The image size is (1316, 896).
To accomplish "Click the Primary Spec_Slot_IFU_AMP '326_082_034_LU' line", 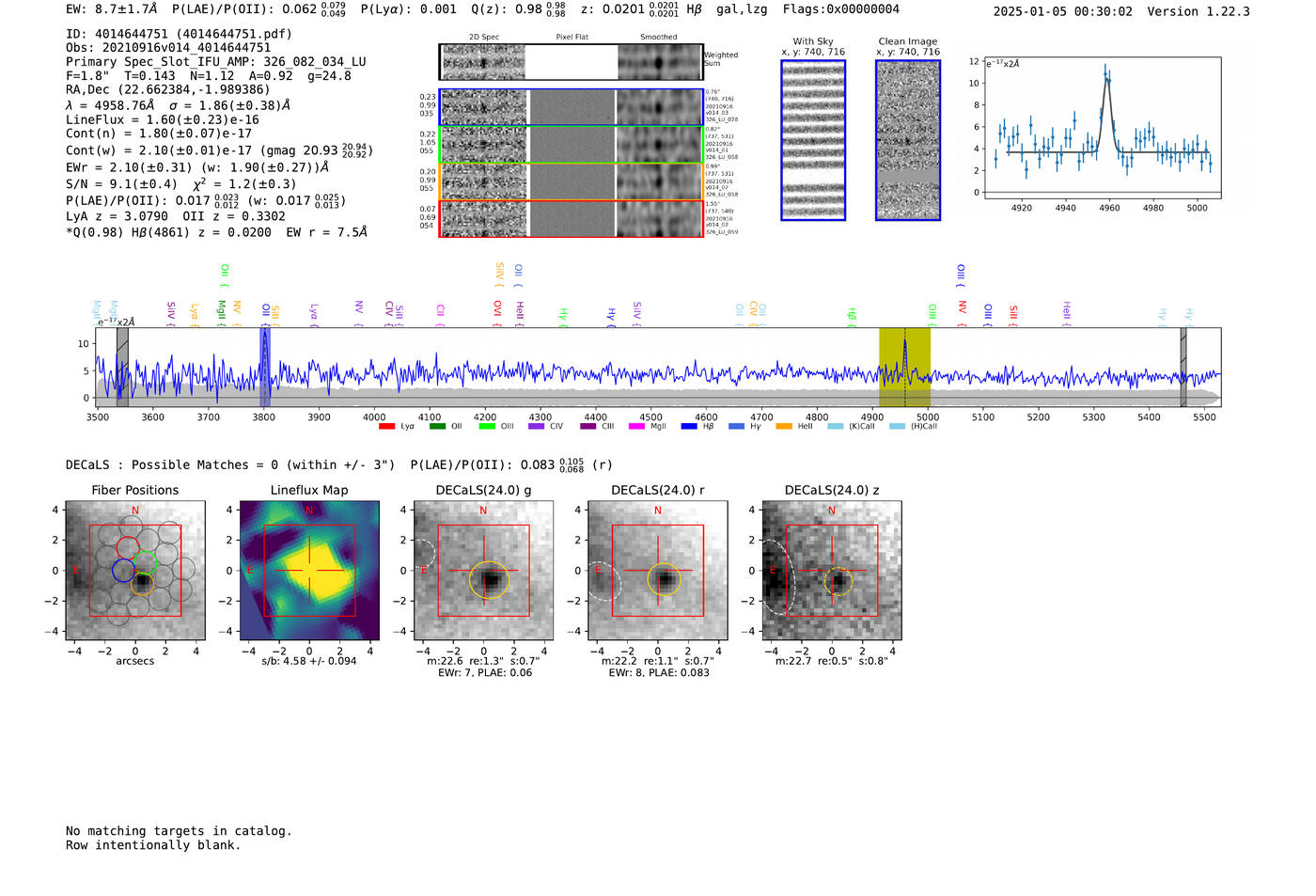I will (x=216, y=62).
